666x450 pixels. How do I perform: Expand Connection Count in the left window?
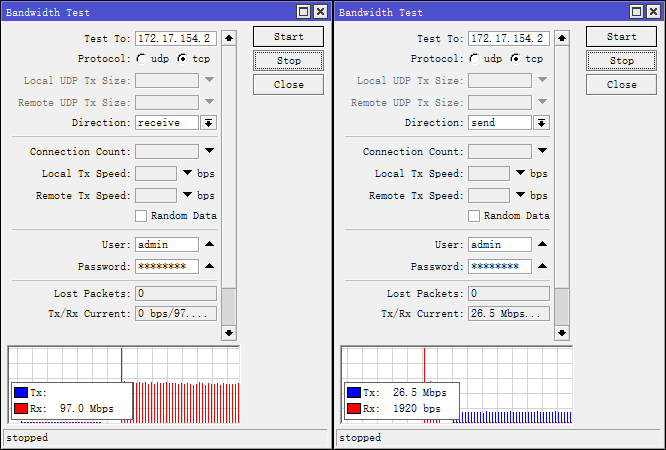tap(209, 151)
